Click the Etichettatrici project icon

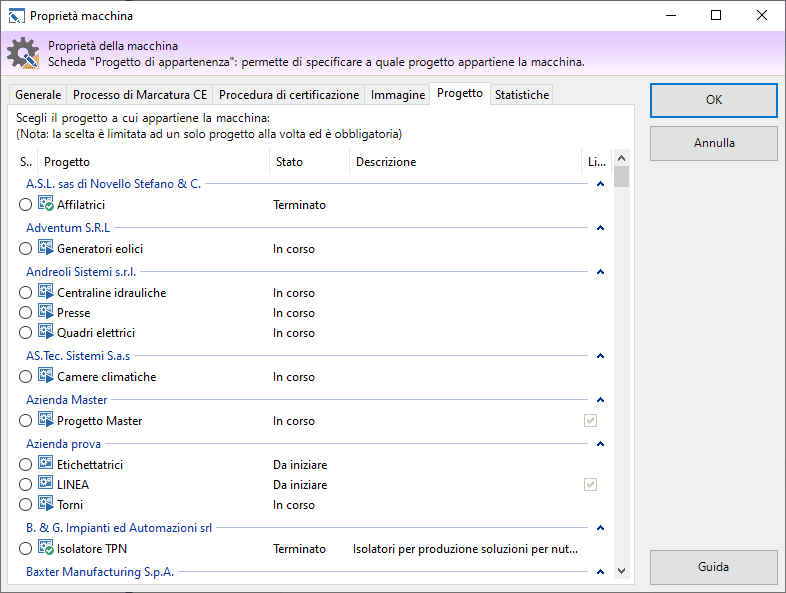click(45, 465)
